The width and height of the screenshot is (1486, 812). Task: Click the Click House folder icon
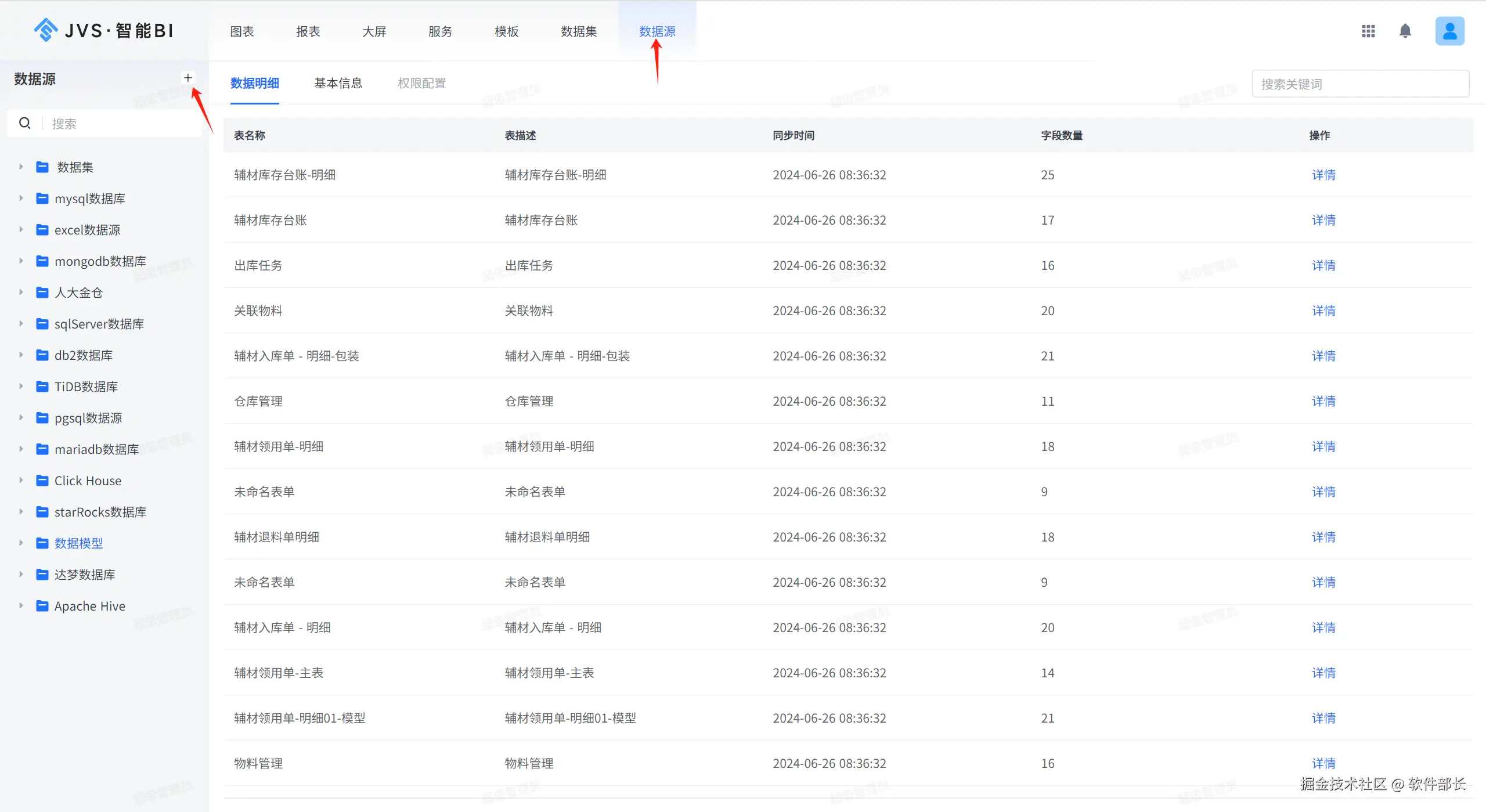(42, 481)
